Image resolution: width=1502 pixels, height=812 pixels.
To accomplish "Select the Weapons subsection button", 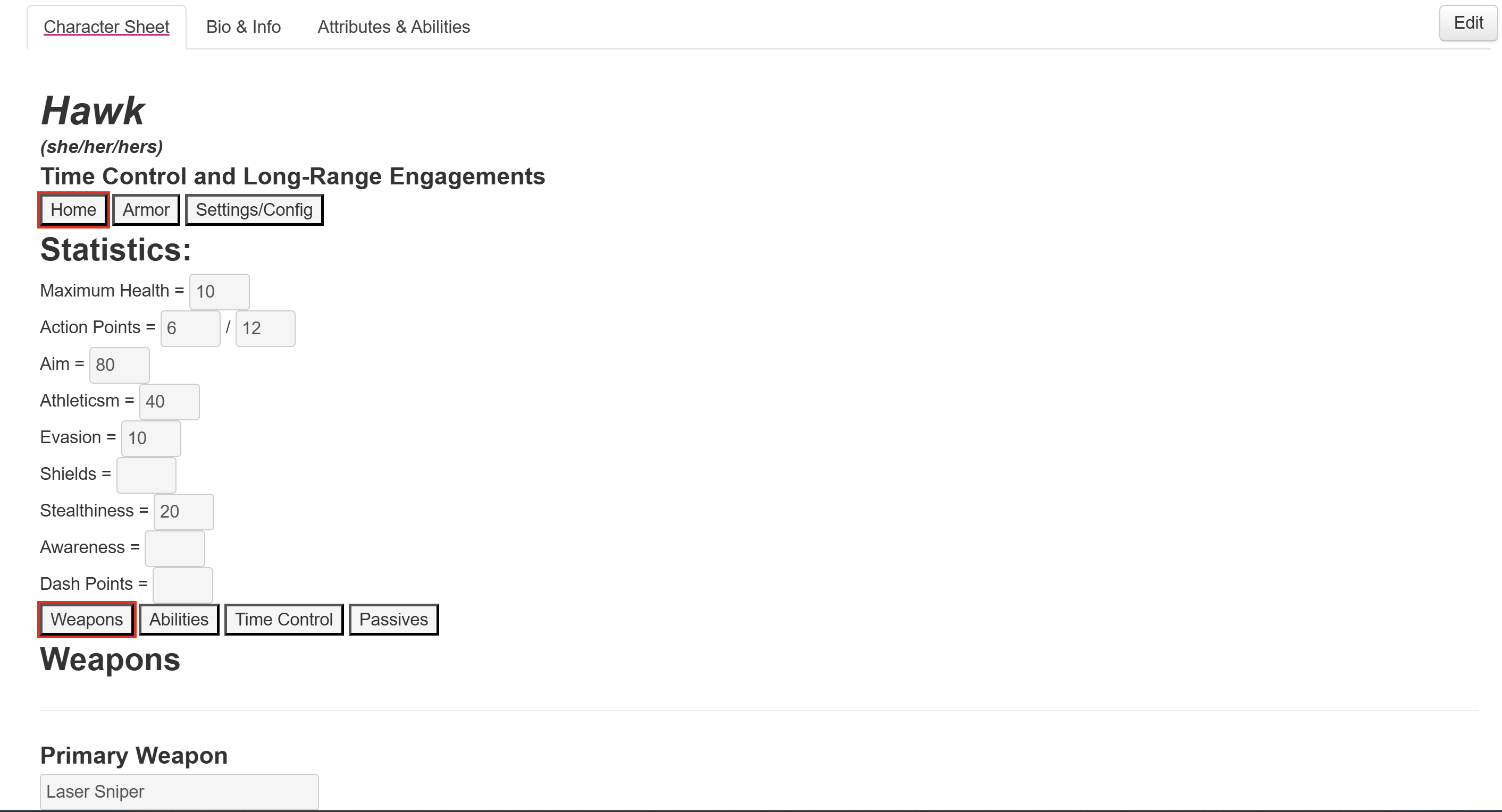I will pos(86,619).
